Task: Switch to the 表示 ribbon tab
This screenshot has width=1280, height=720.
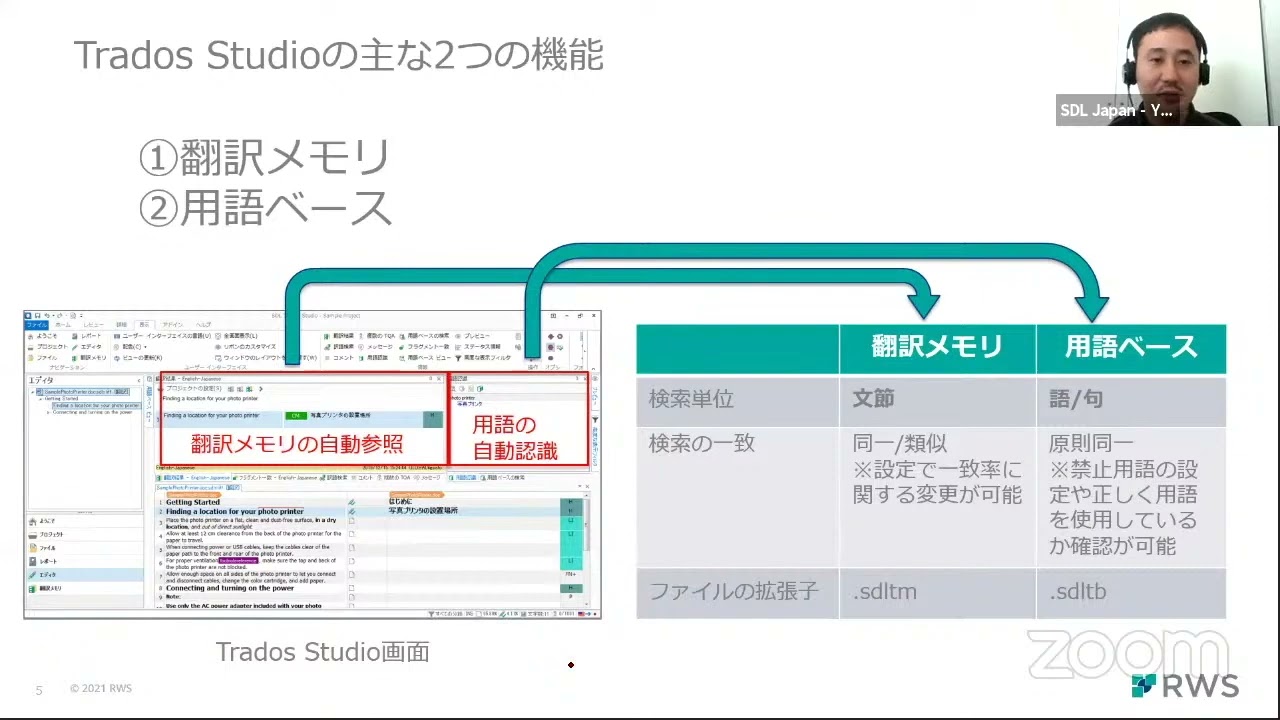Action: pos(145,325)
